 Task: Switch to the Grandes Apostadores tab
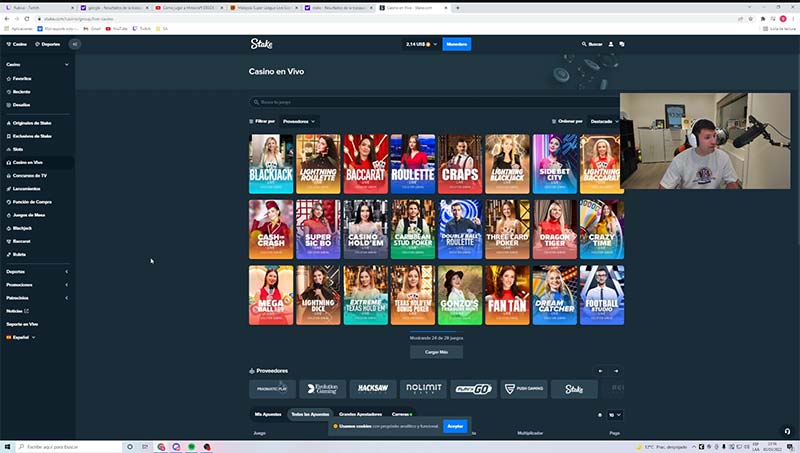point(361,414)
